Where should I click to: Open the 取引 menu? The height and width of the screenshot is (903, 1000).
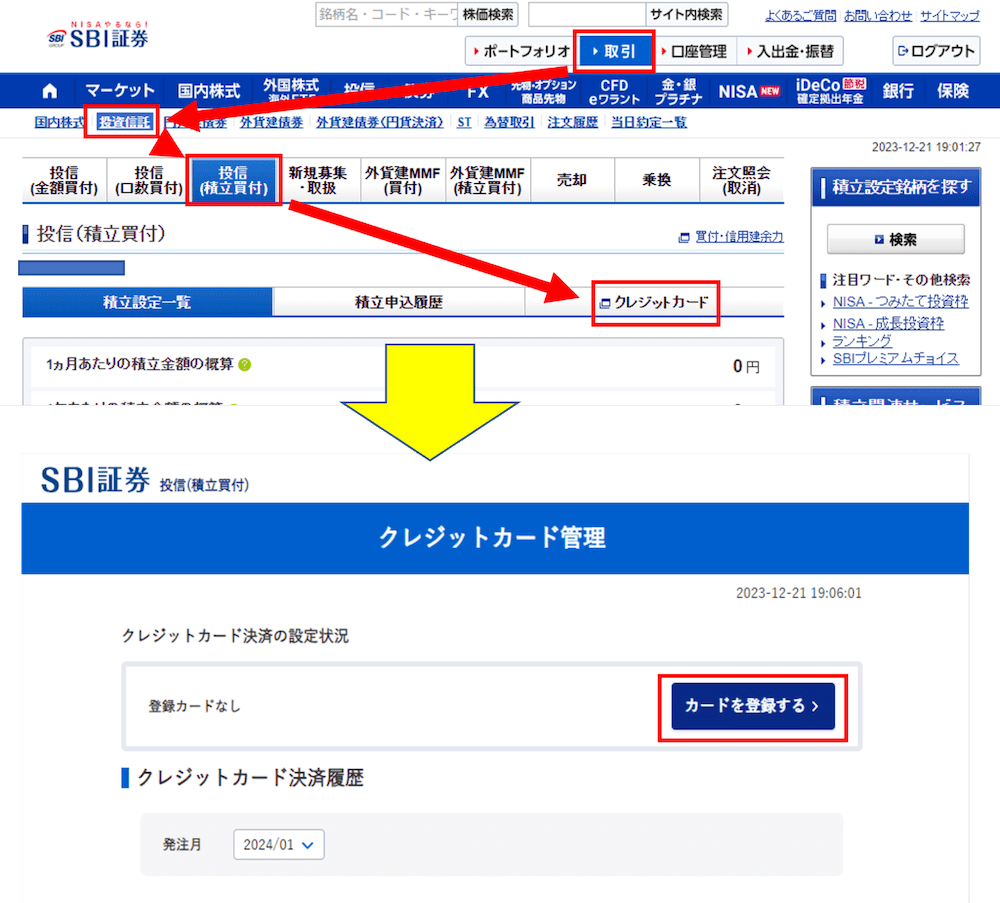(x=614, y=51)
